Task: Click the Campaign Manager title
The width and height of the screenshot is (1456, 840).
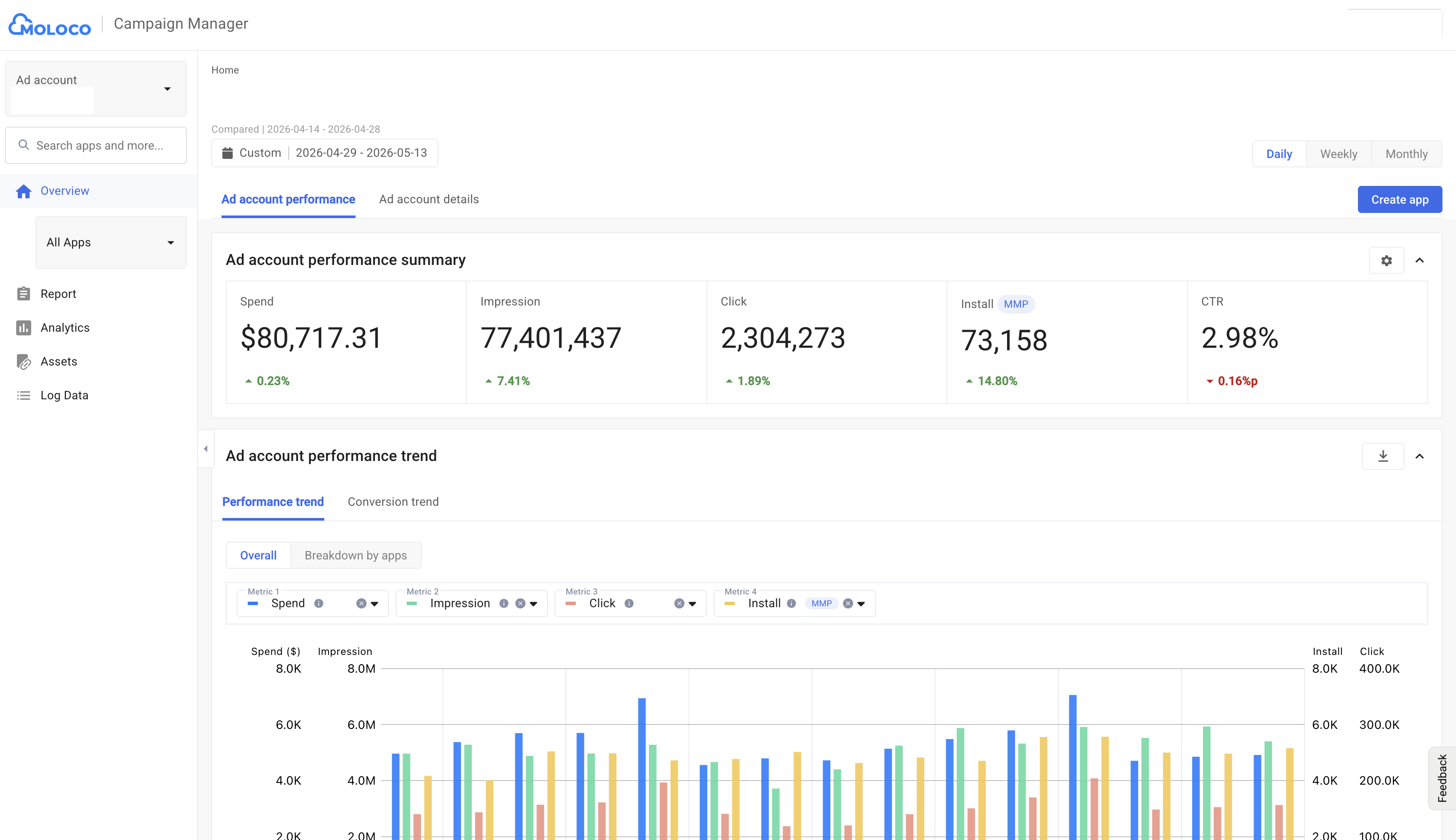Action: [x=181, y=24]
